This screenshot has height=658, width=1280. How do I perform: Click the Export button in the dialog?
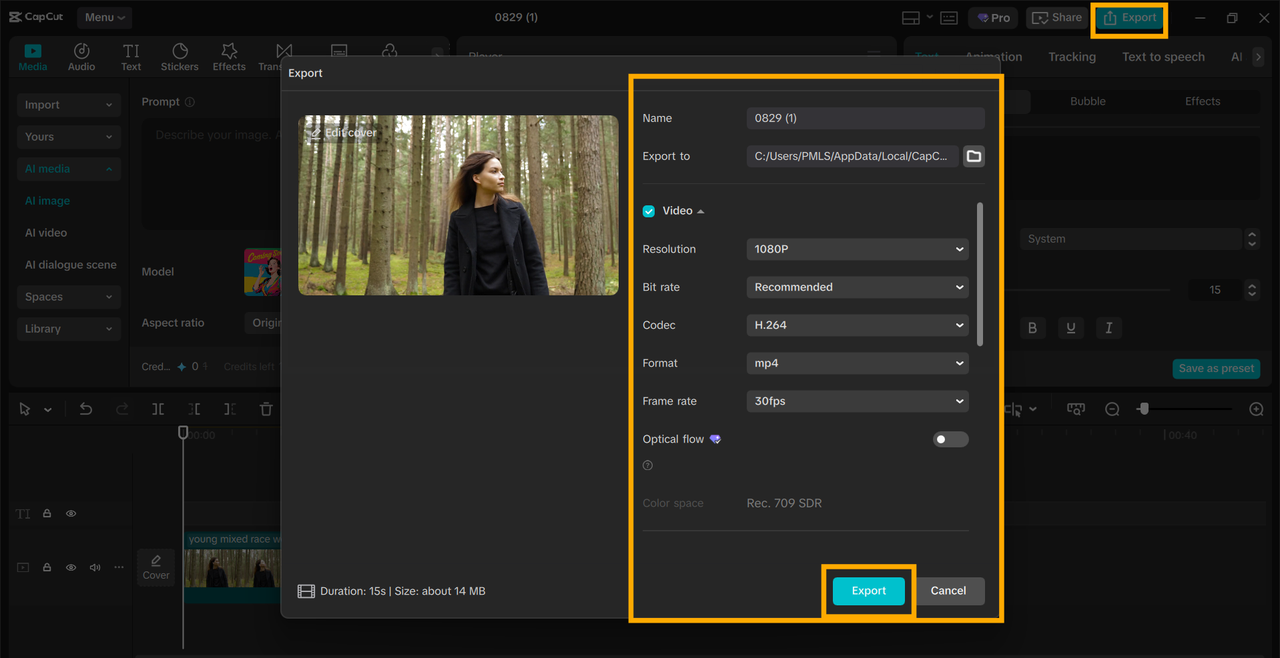[869, 591]
